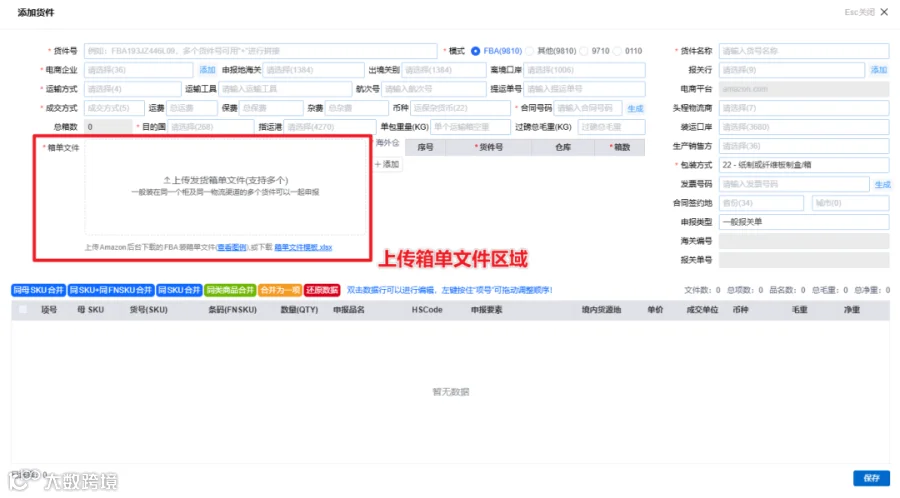Click the plus 添加 button under 海外仓
The height and width of the screenshot is (498, 900).
click(387, 164)
